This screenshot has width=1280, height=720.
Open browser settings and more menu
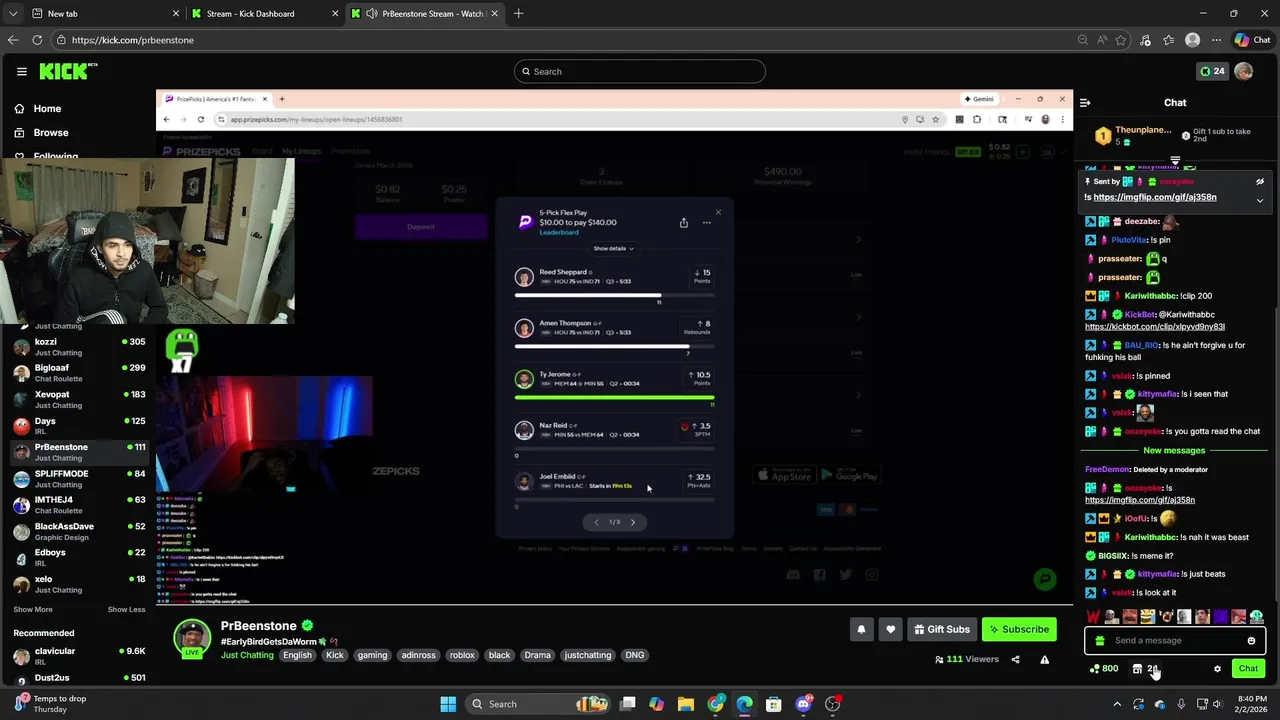click(1216, 40)
